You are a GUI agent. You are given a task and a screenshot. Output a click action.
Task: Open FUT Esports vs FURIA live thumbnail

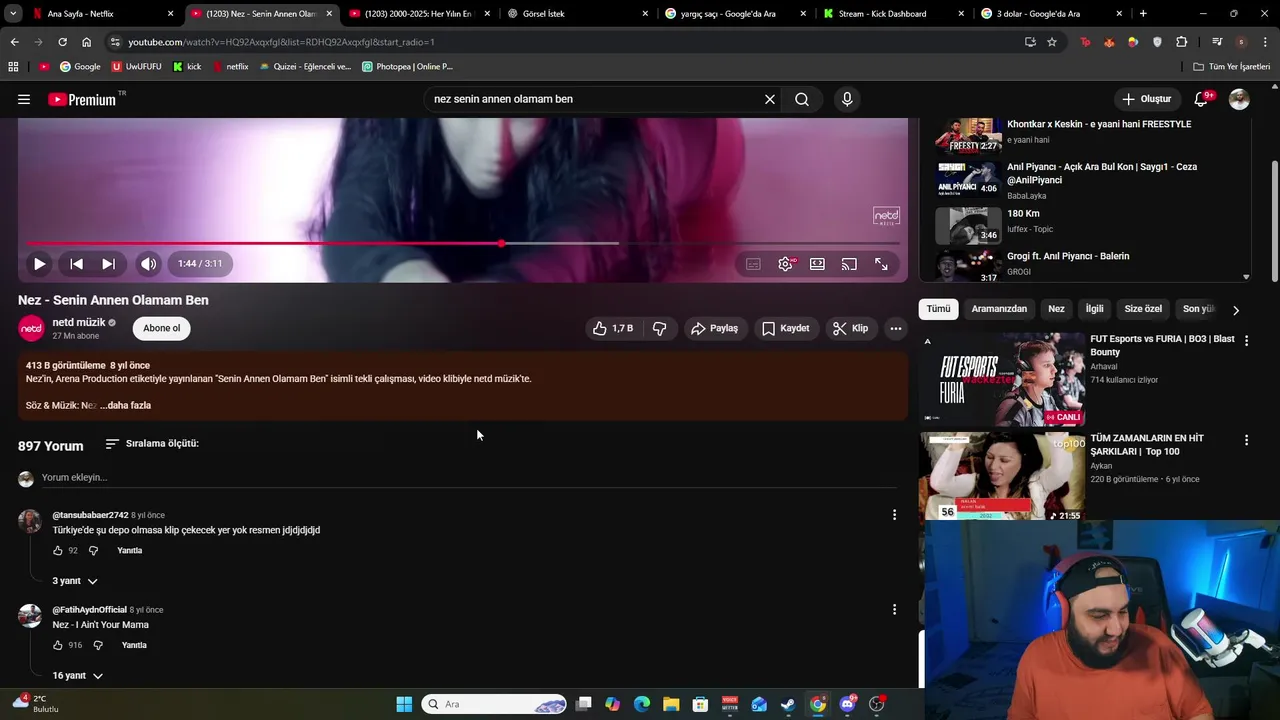click(x=1002, y=379)
